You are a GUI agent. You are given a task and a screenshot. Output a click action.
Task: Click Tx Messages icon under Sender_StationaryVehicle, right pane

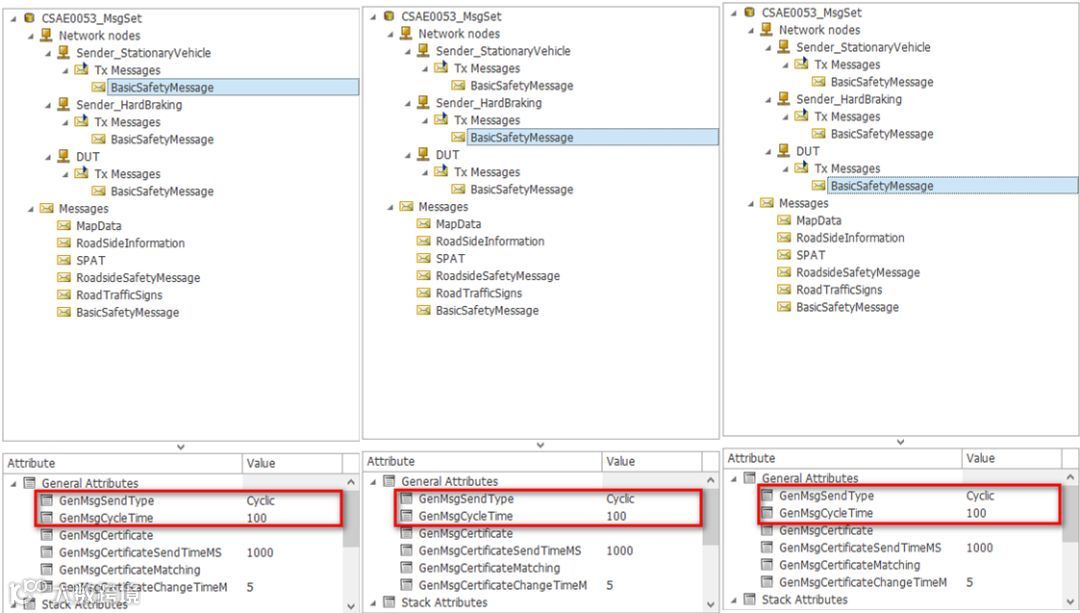801,63
